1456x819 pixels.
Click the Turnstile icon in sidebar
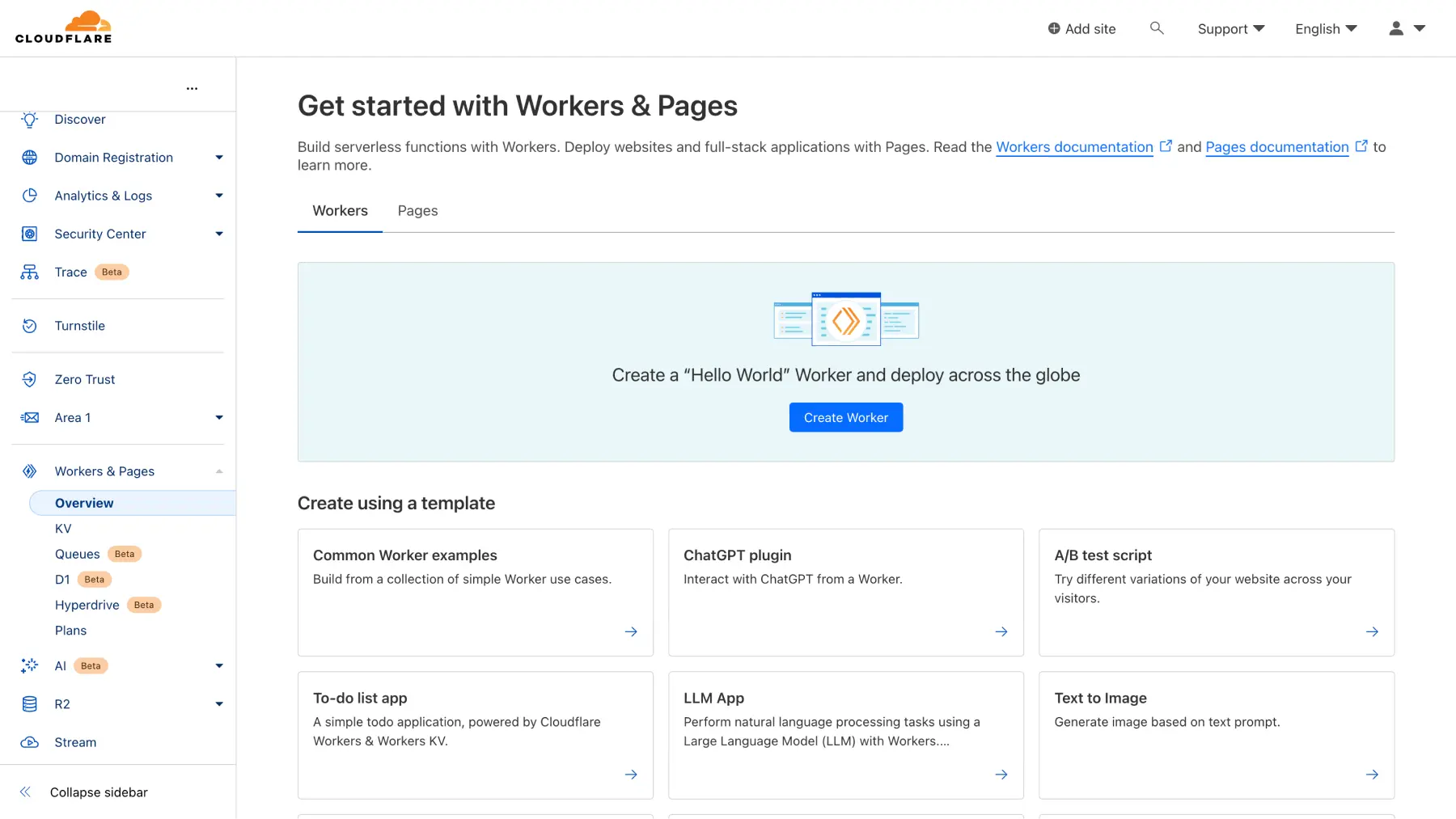[30, 326]
